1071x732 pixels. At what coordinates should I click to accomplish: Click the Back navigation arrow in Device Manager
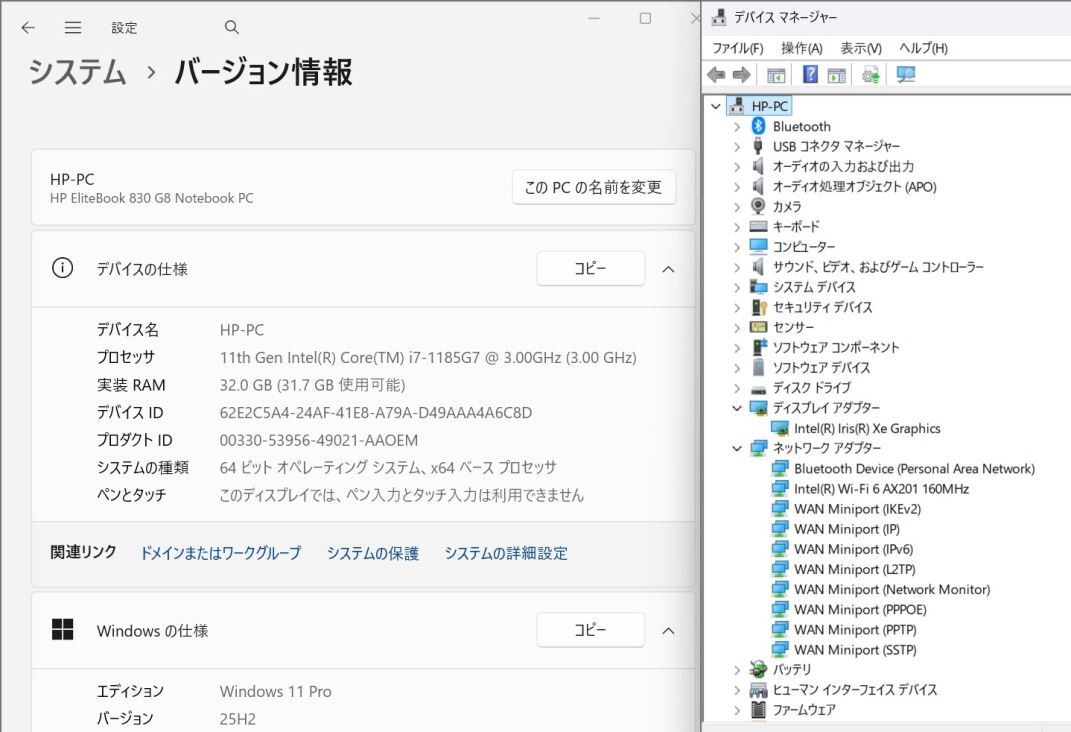pos(717,74)
